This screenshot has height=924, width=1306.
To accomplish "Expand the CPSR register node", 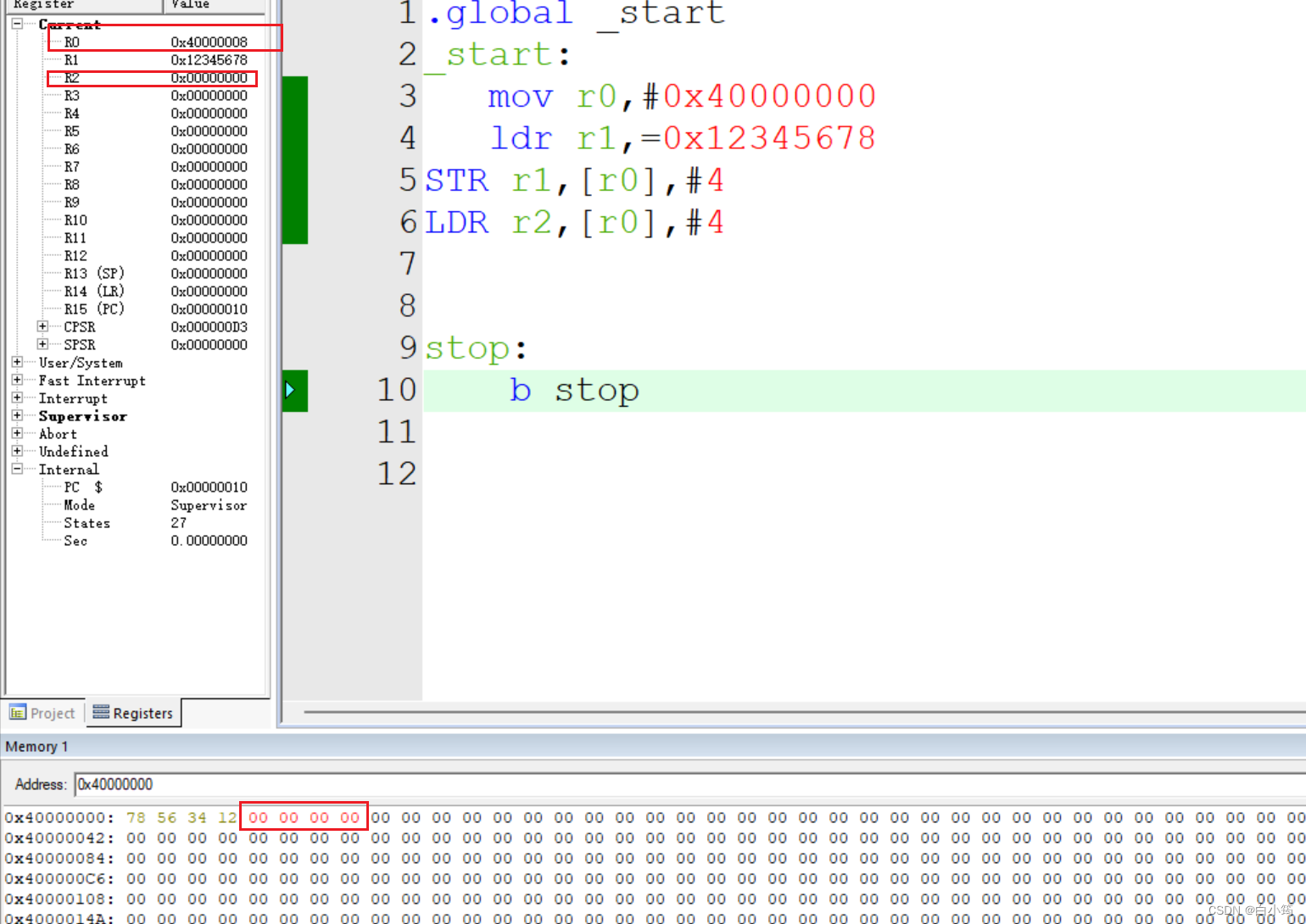I will [x=42, y=326].
